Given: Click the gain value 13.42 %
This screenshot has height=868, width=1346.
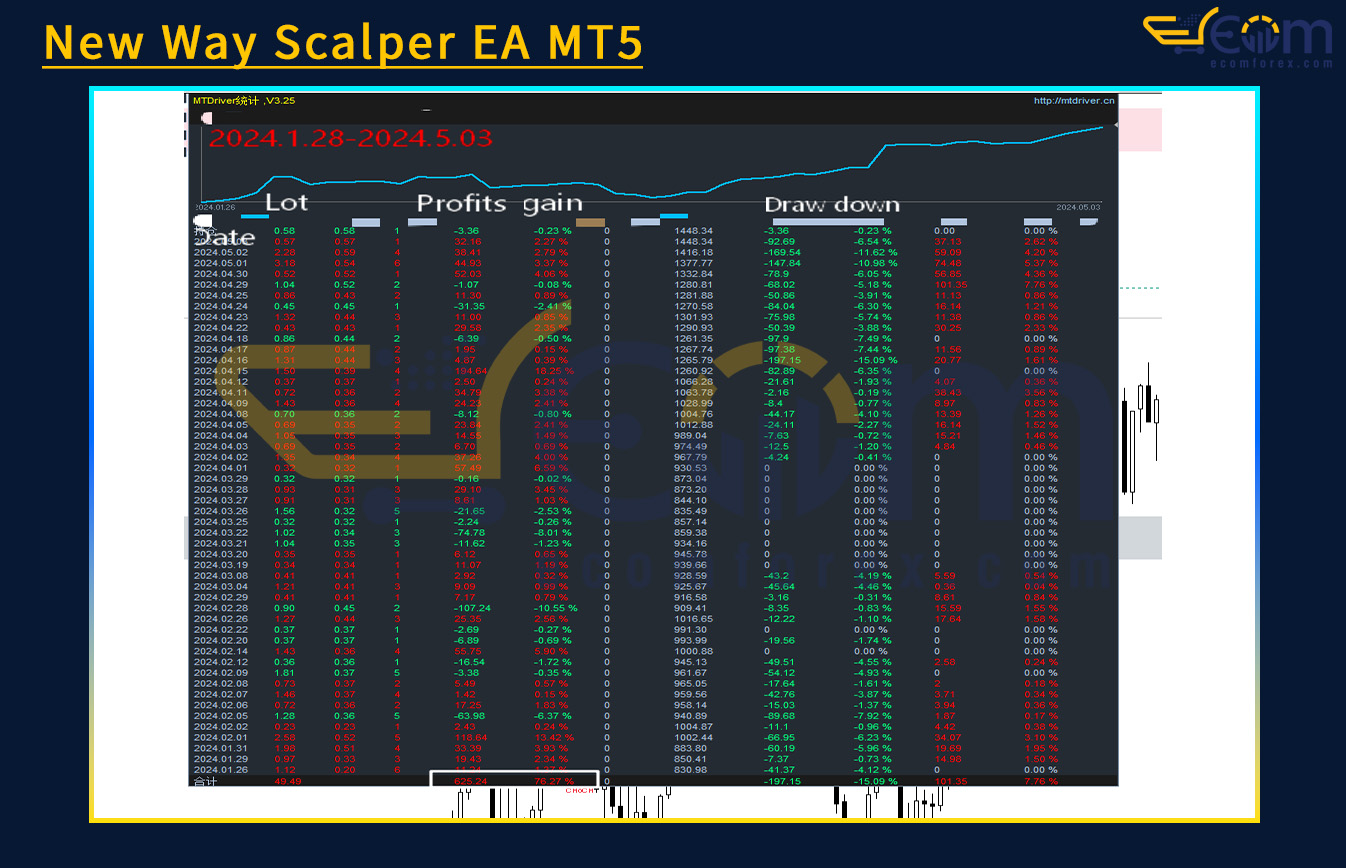Looking at the screenshot, I should [553, 737].
